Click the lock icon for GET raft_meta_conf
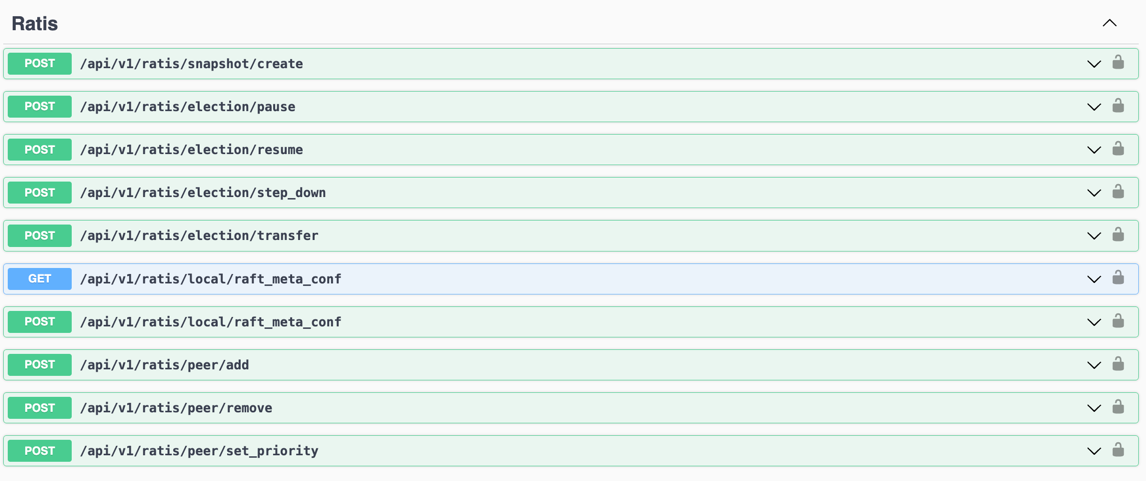This screenshot has width=1146, height=481. [x=1118, y=278]
